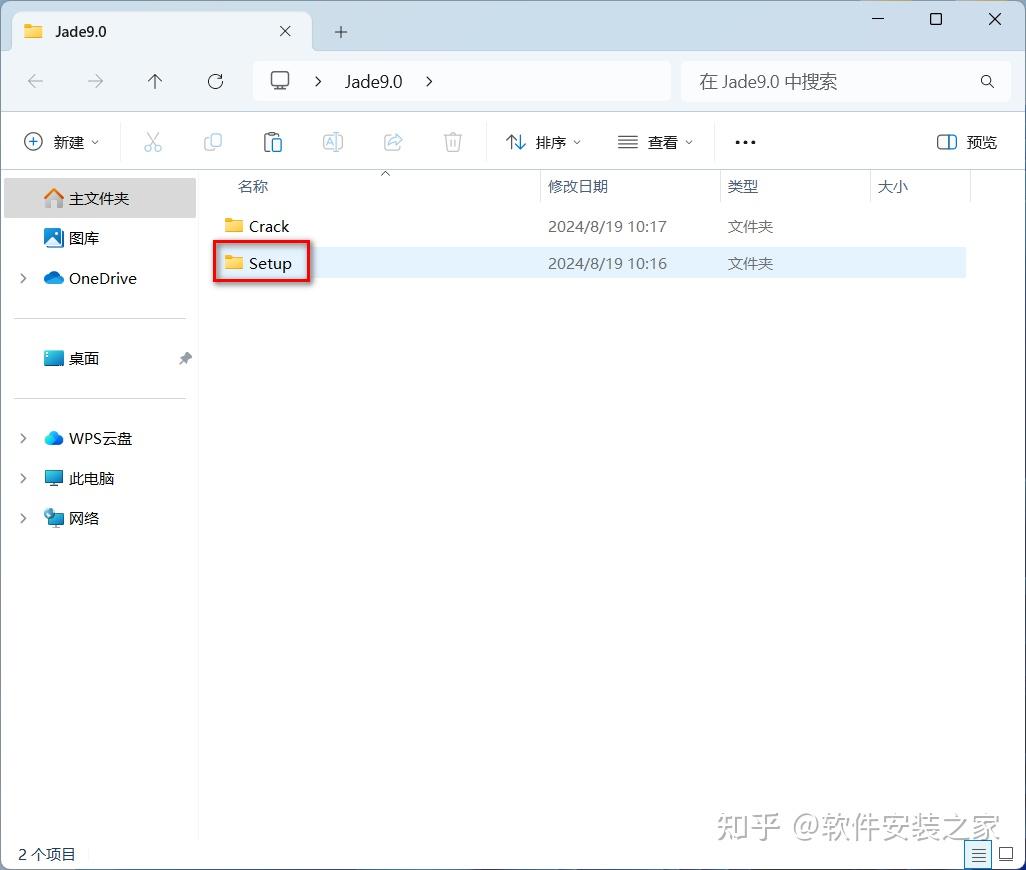Expand the OneDrive sidebar entry
This screenshot has height=870, width=1026.
pos(23,278)
